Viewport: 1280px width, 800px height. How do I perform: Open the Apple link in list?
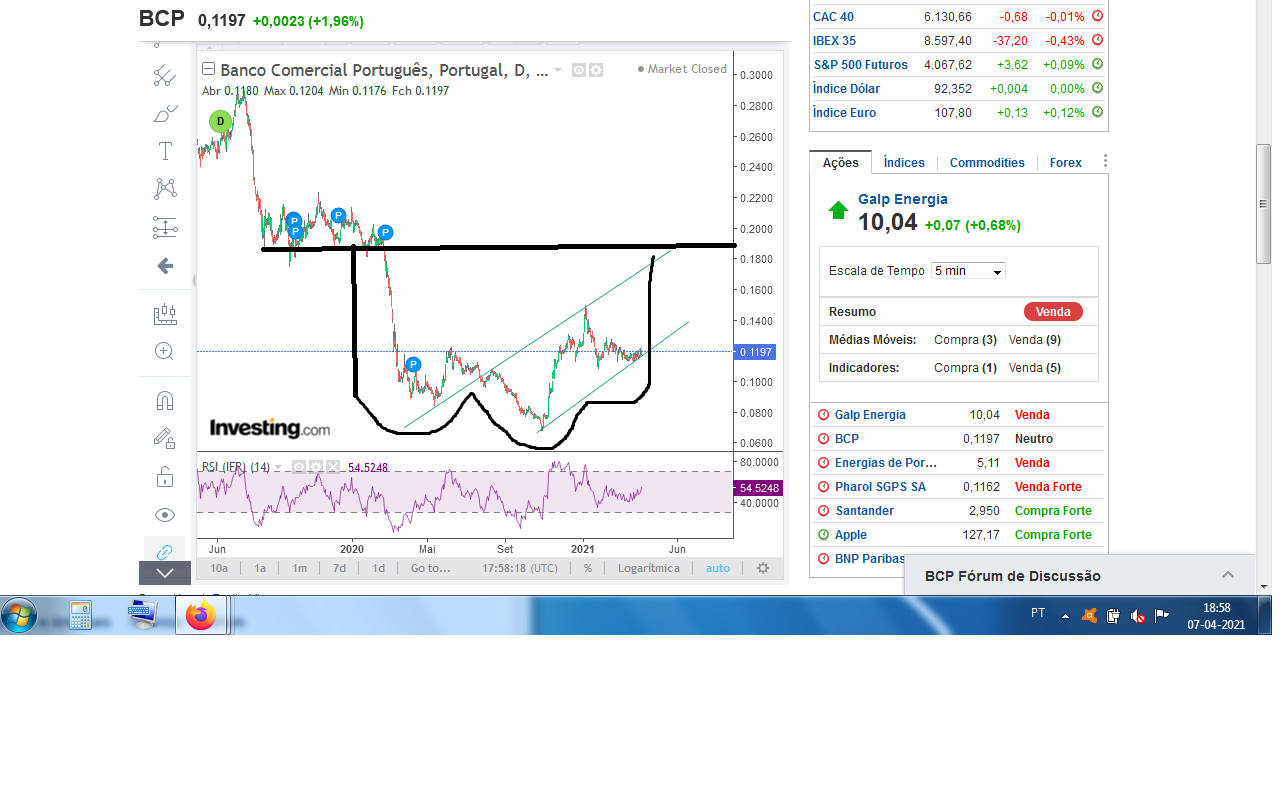pos(851,535)
